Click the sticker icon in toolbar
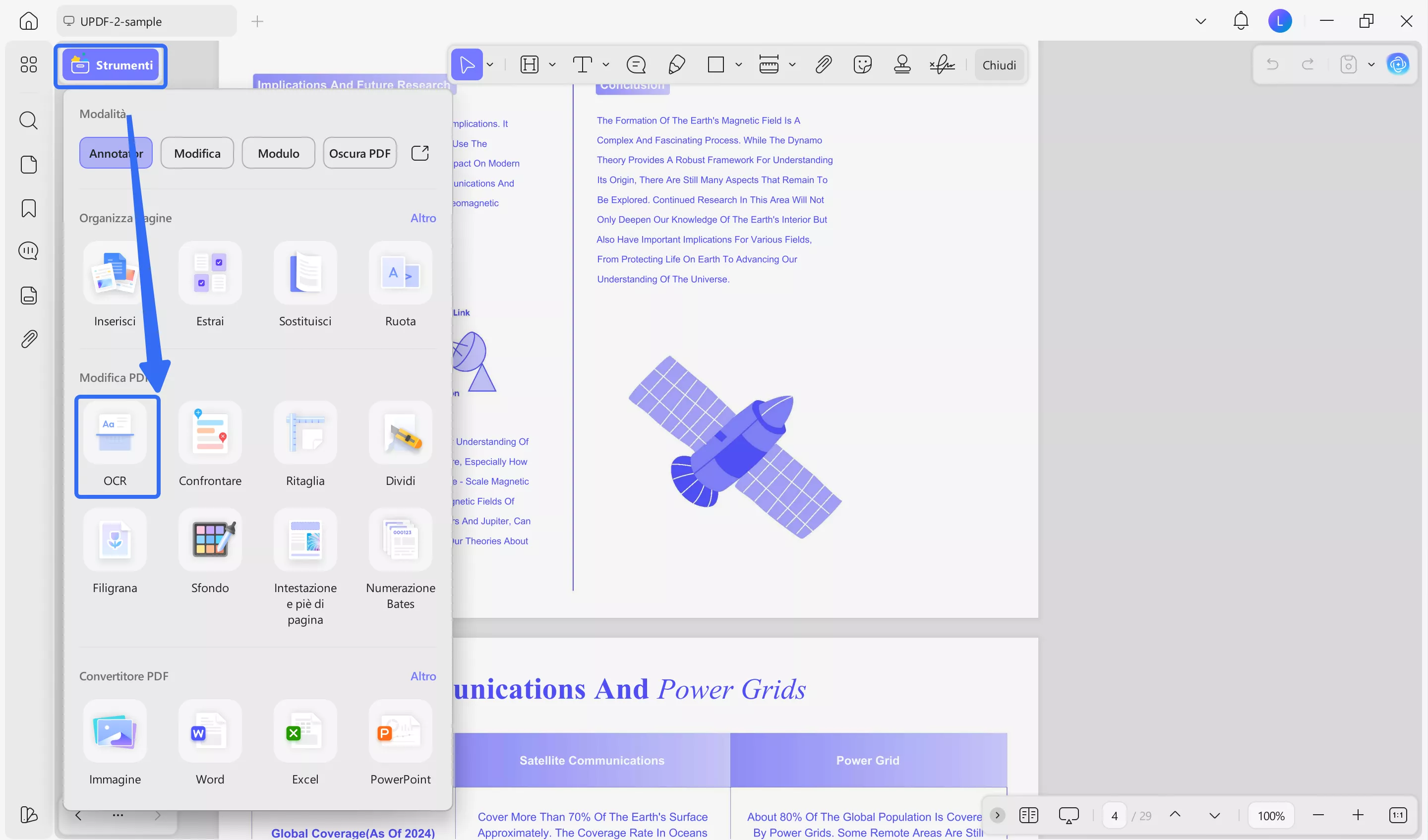The height and width of the screenshot is (840, 1428). 862,64
